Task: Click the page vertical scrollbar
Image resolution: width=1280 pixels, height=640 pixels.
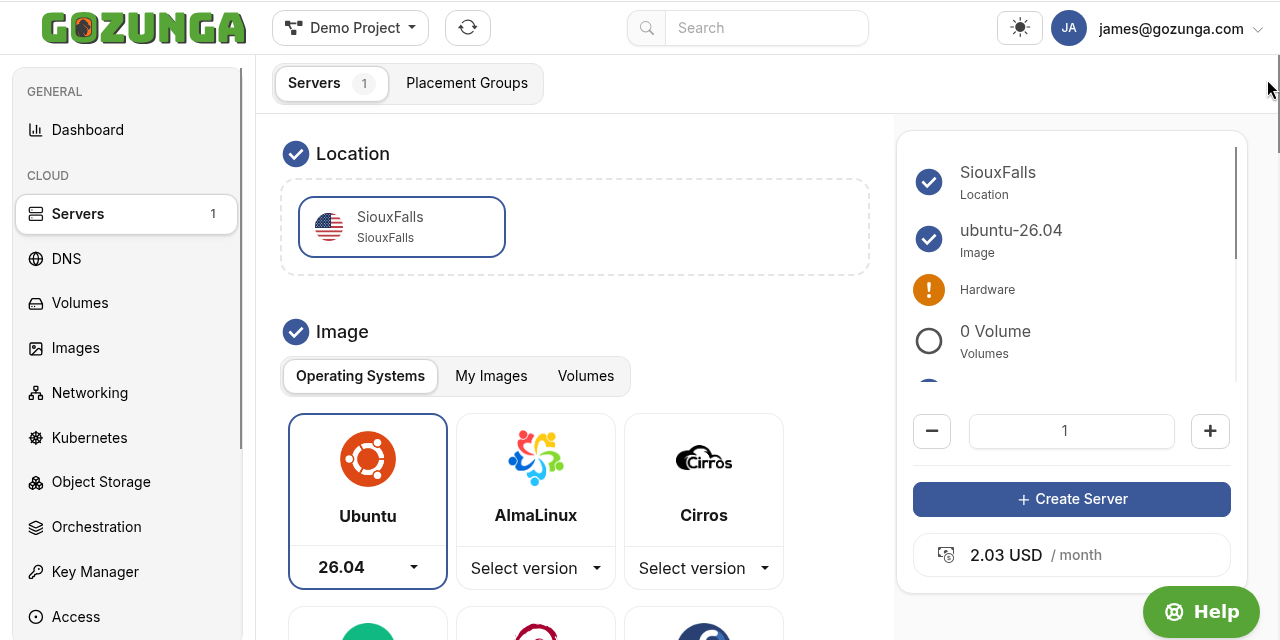Action: pos(1278,103)
